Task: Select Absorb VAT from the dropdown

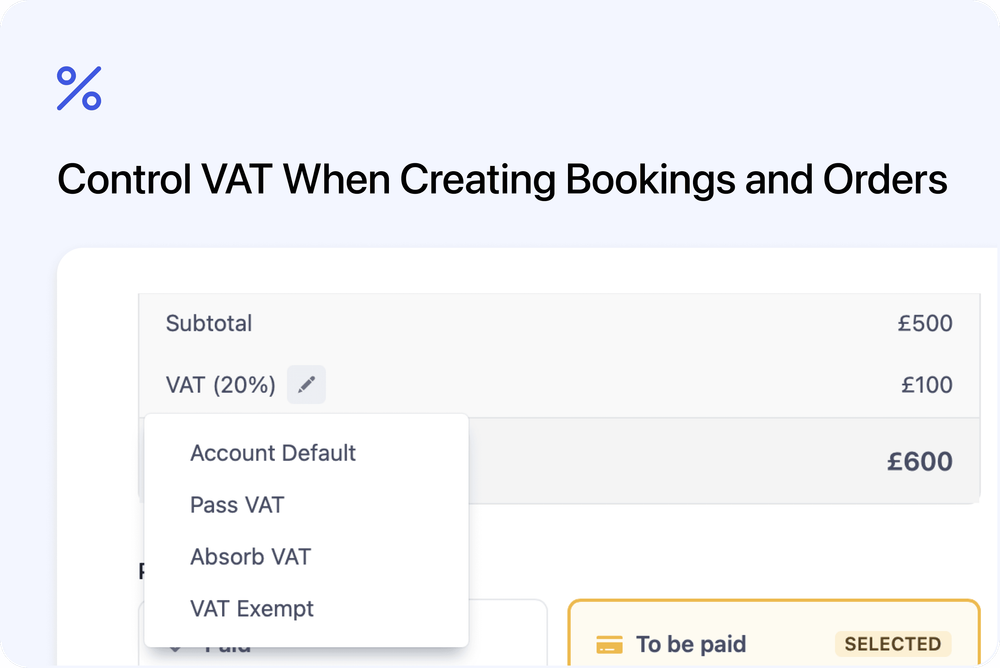Action: (250, 557)
